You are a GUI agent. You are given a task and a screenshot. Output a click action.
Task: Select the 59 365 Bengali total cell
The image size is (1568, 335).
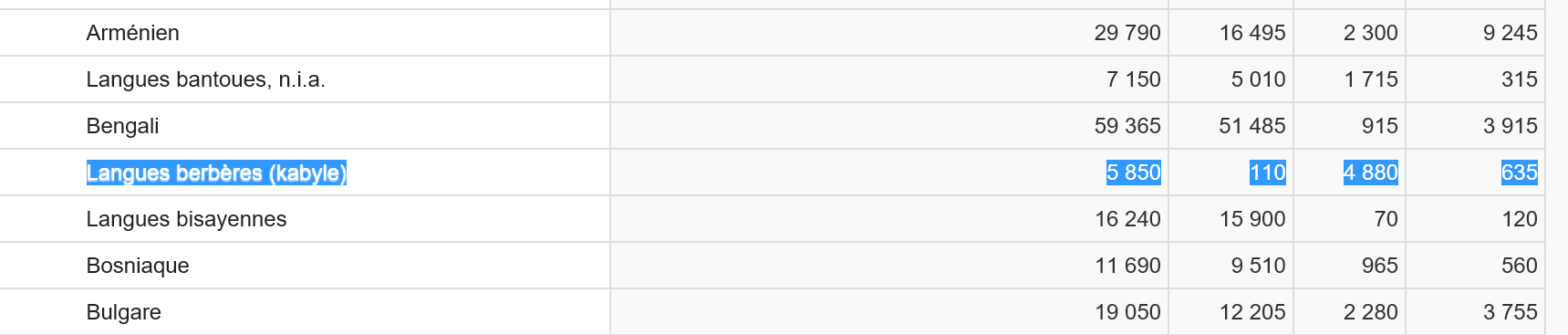tap(1127, 126)
